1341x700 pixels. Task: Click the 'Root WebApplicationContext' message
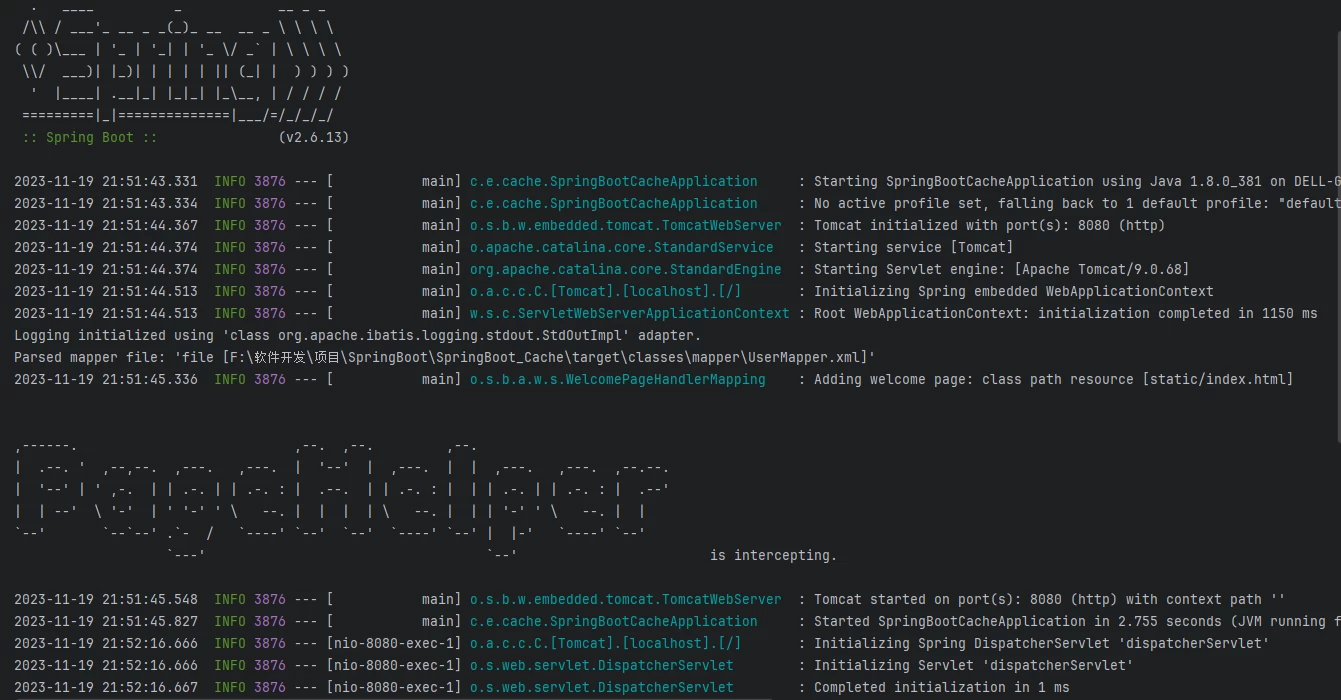pyautogui.click(x=1065, y=313)
